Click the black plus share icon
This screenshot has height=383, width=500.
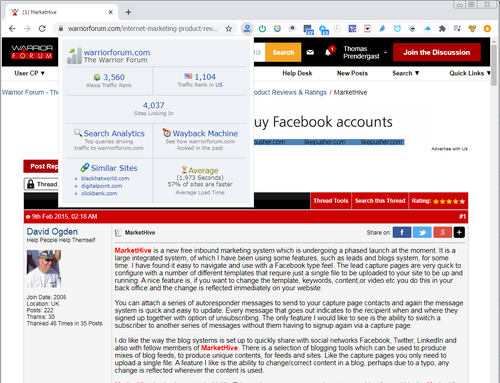click(x=459, y=232)
